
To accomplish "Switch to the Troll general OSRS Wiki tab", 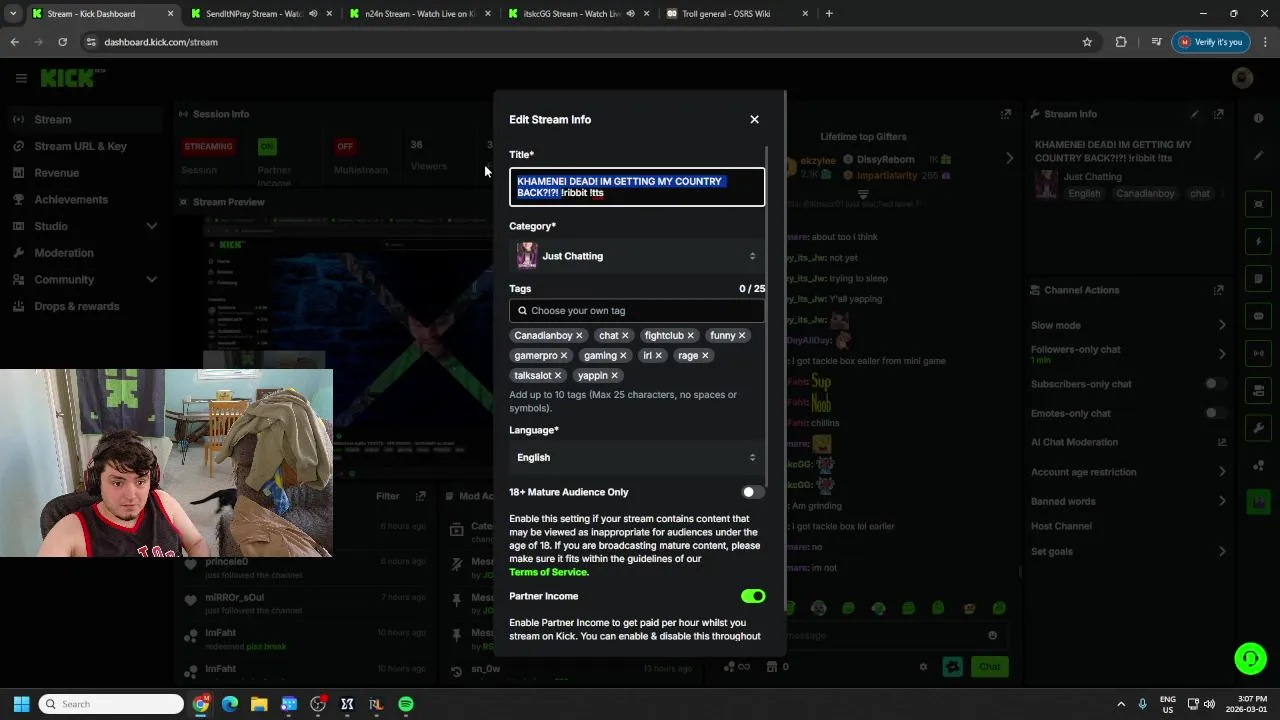I will (736, 14).
